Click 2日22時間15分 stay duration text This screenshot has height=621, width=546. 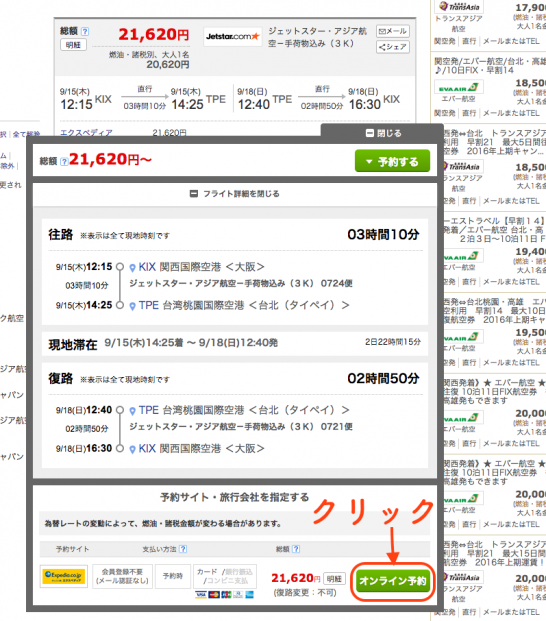(x=393, y=342)
